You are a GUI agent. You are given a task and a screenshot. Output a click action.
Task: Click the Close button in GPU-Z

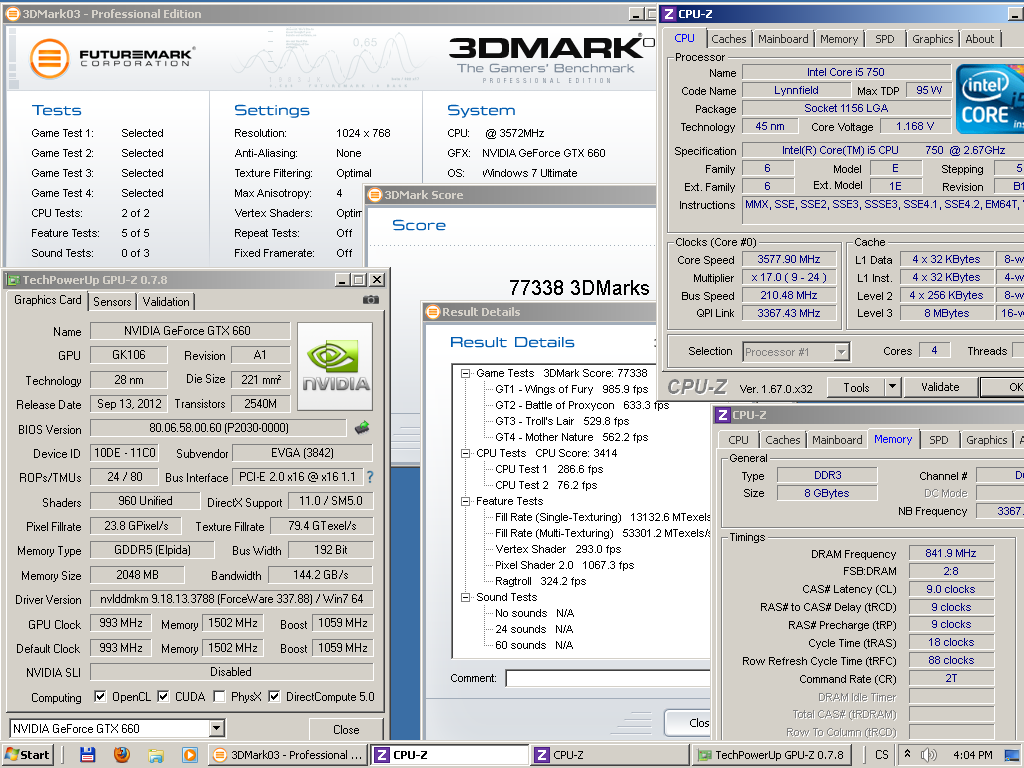coord(345,729)
